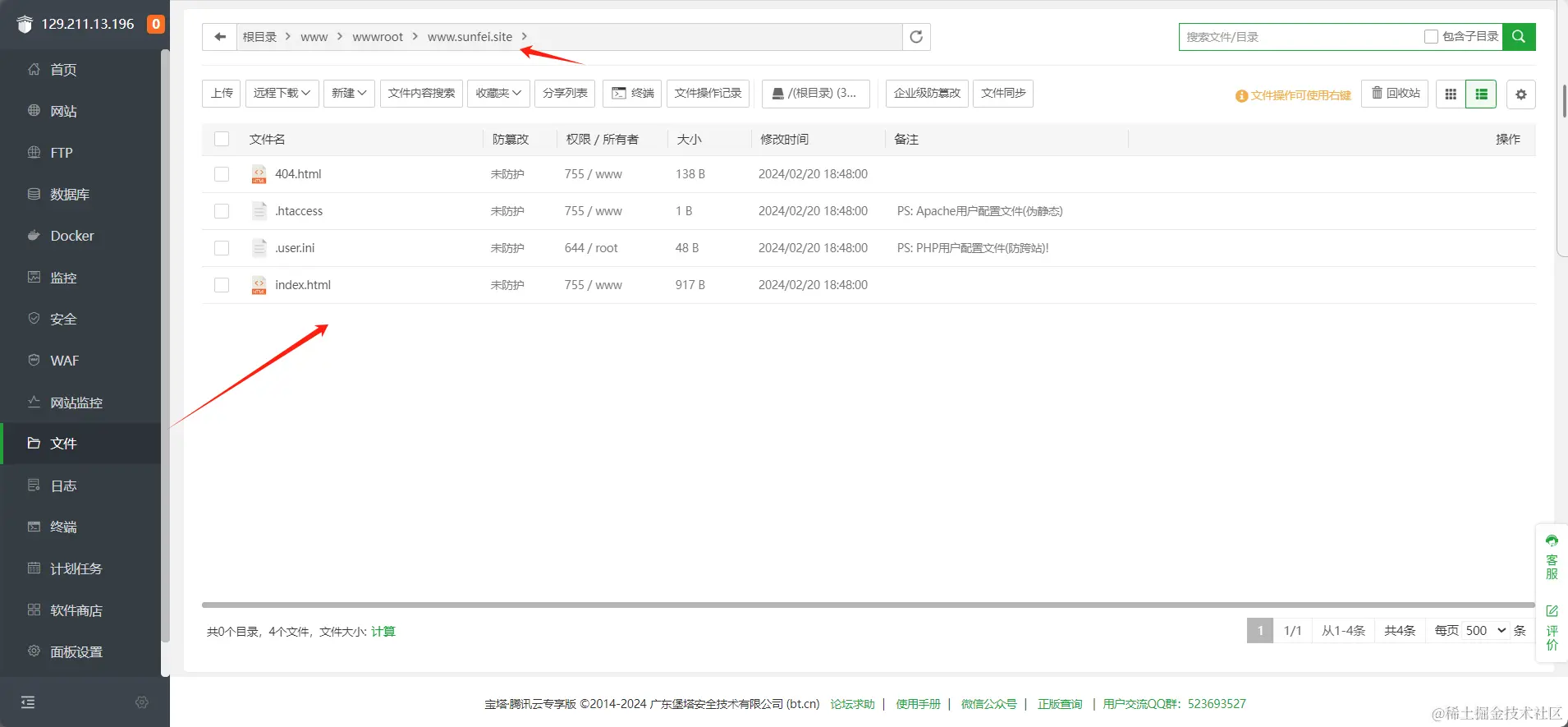The width and height of the screenshot is (1568, 727).
Task: Click the notification badge showing 0
Action: [156, 24]
